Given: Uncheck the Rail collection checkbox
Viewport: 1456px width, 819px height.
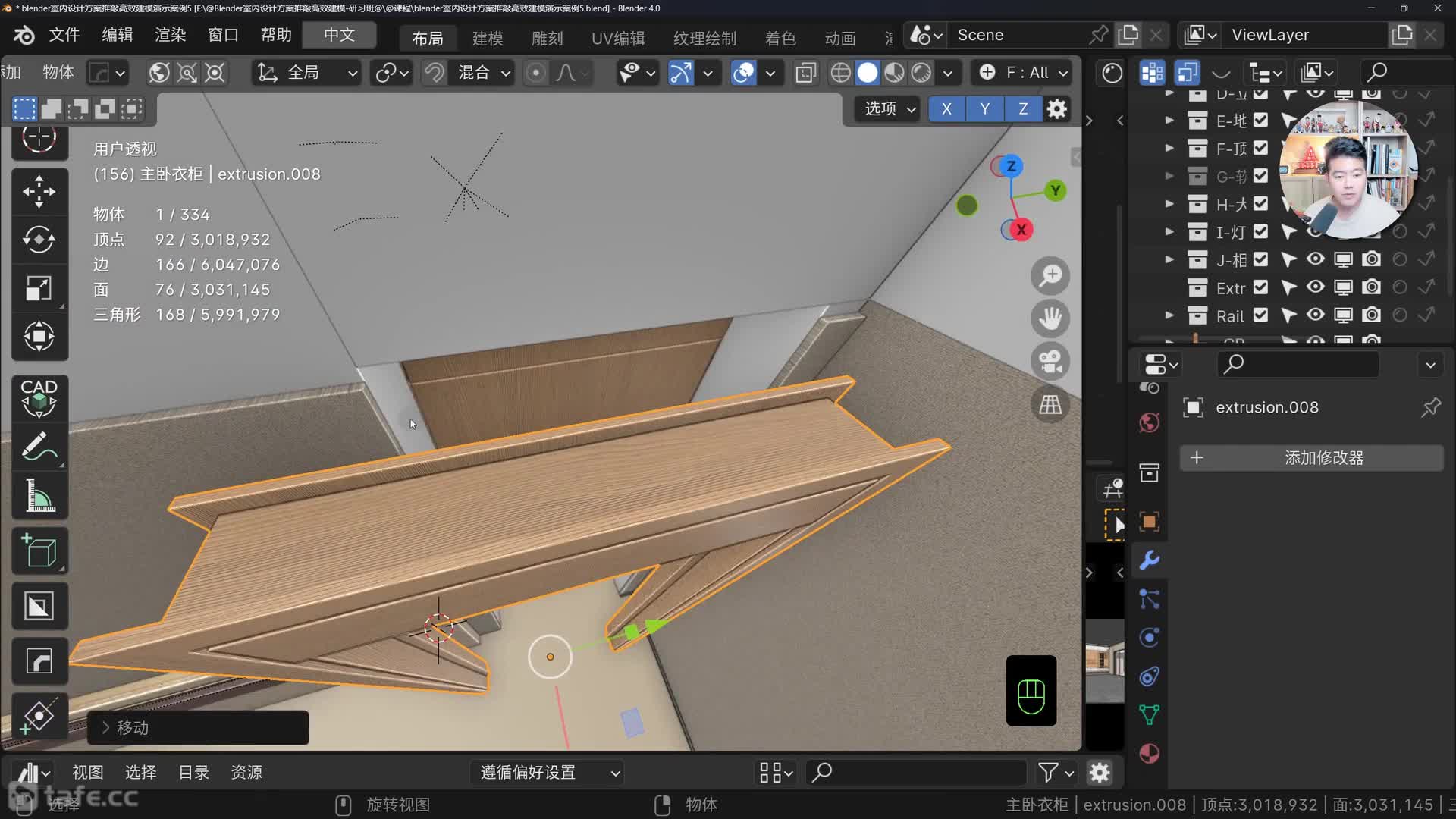Looking at the screenshot, I should 1260,315.
